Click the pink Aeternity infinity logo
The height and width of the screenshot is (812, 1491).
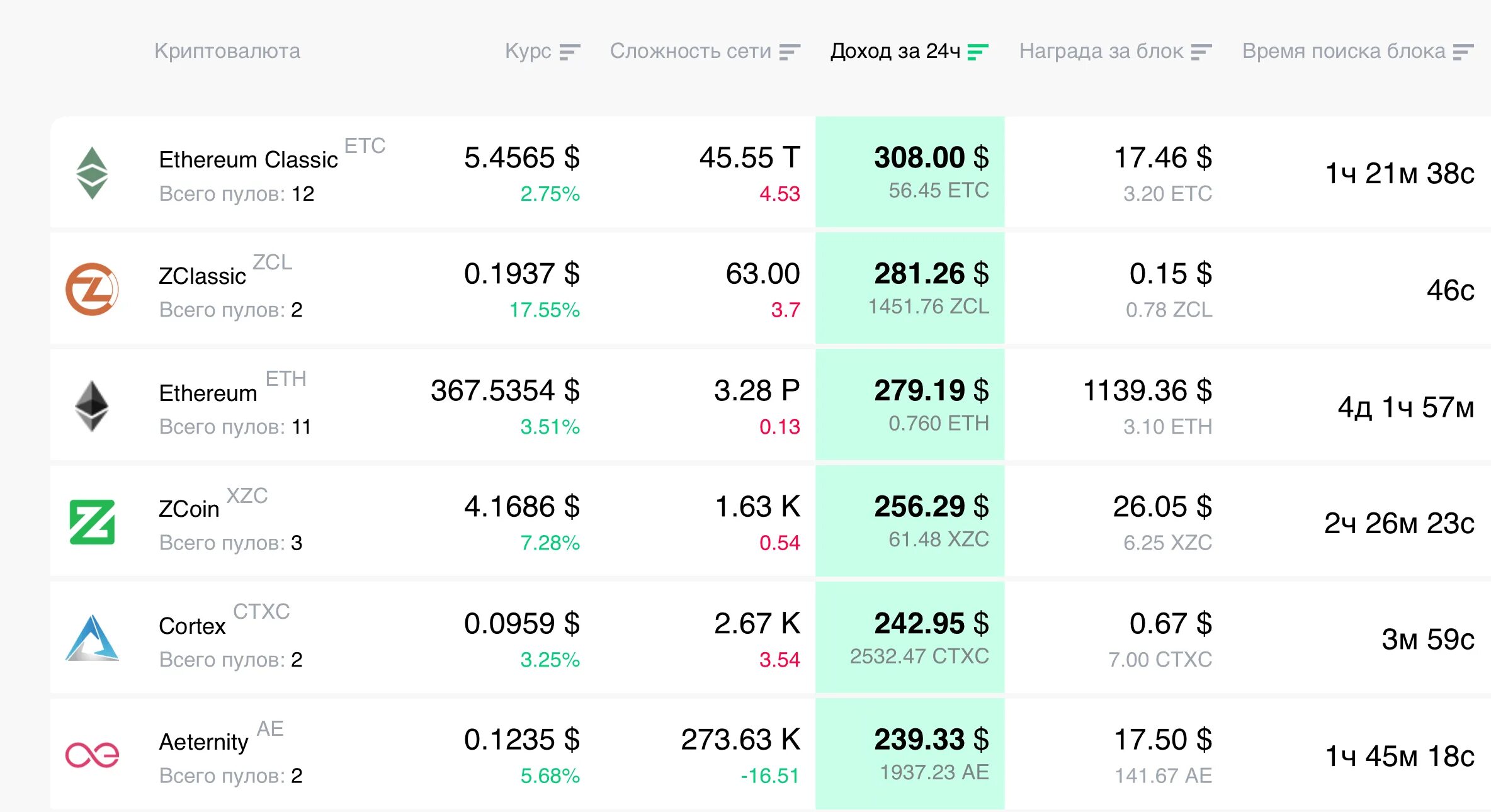pos(92,755)
